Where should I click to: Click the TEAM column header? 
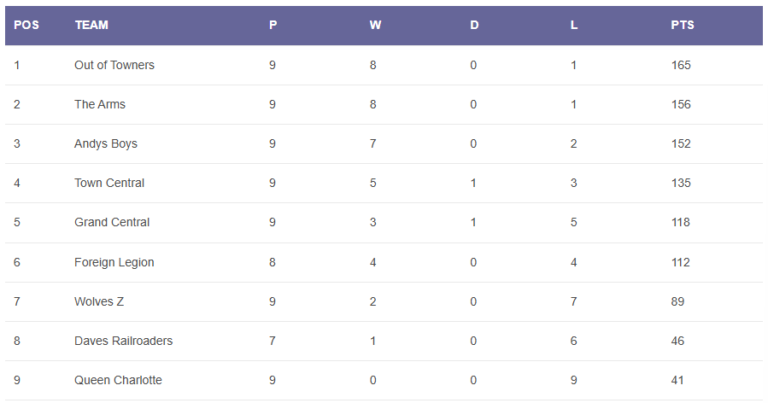pos(92,25)
